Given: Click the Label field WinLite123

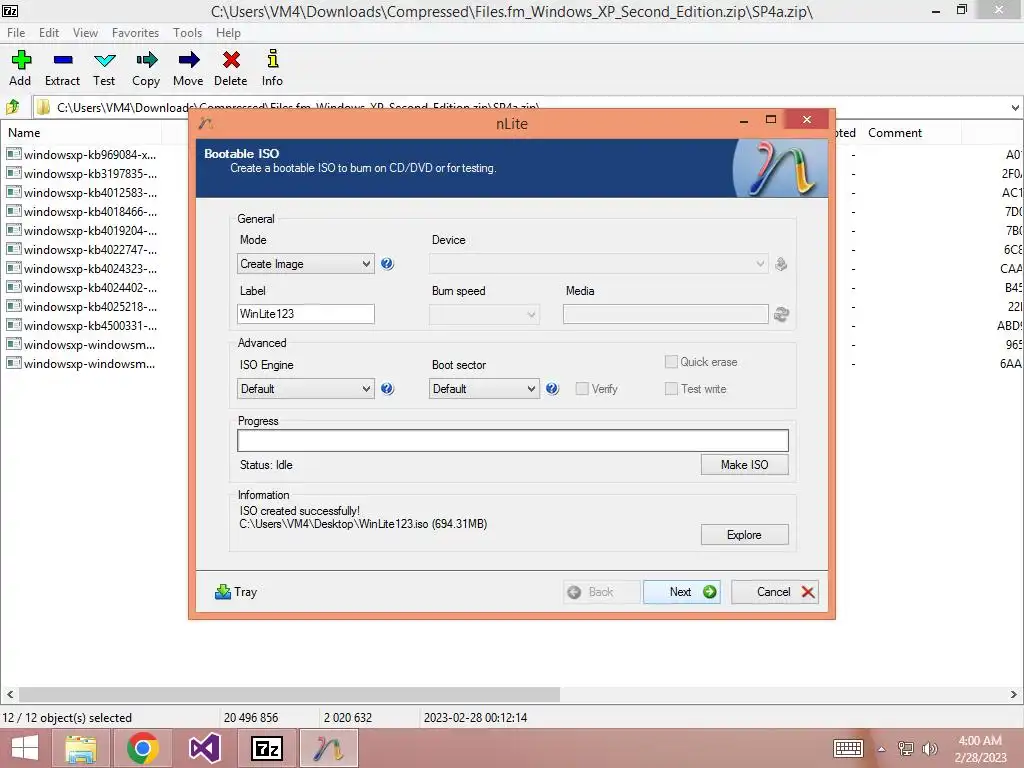Looking at the screenshot, I should [306, 314].
